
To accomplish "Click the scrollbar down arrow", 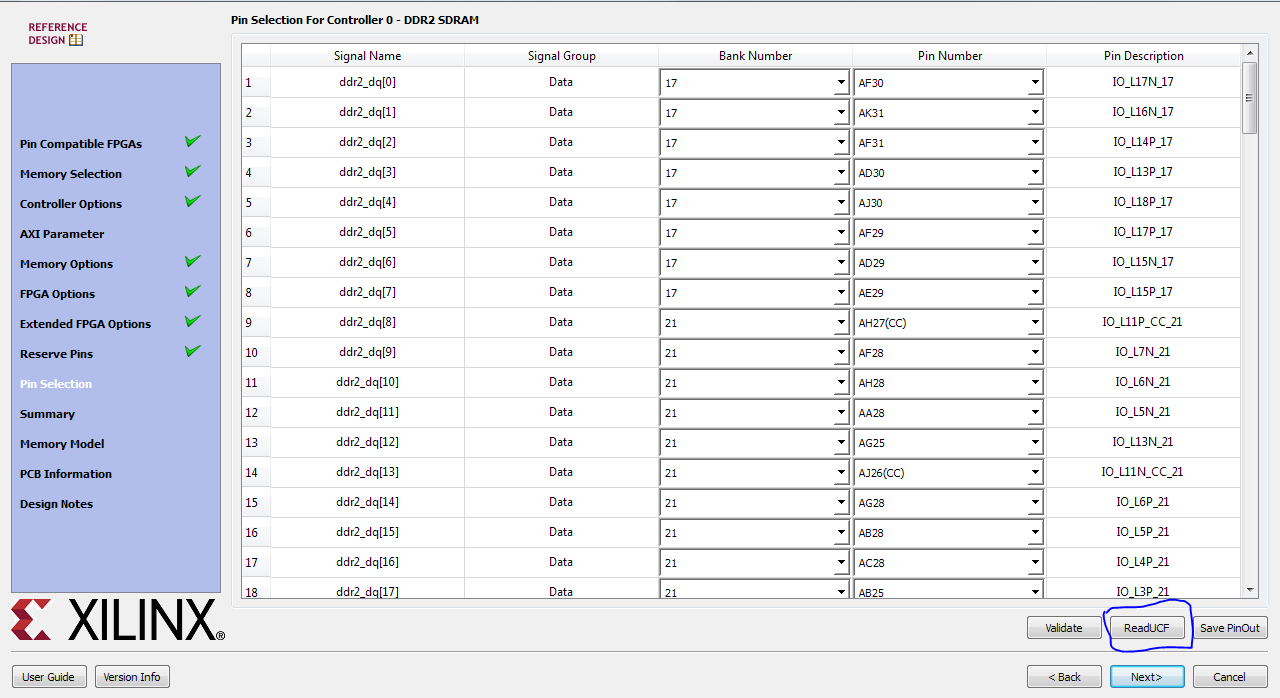I will click(x=1250, y=590).
